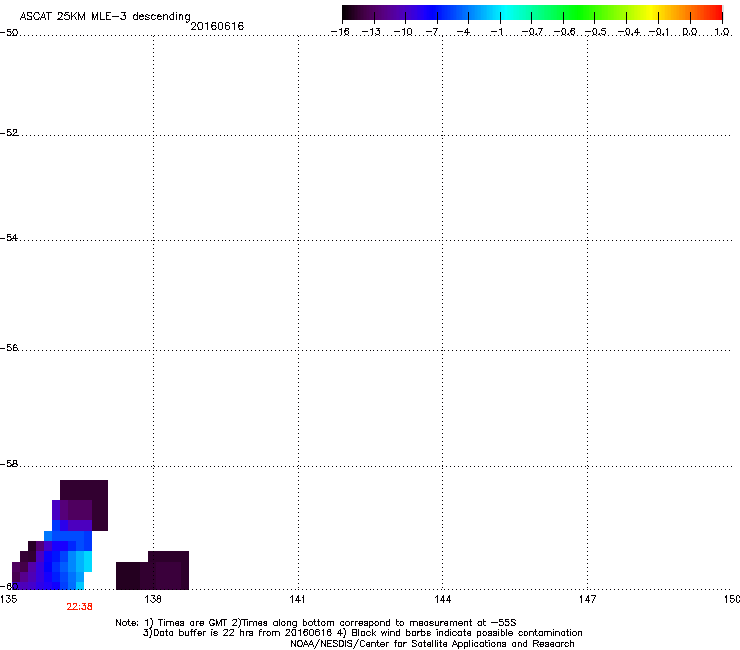Click the 135 longitude axis label
The width and height of the screenshot is (740, 650).
click(x=8, y=599)
